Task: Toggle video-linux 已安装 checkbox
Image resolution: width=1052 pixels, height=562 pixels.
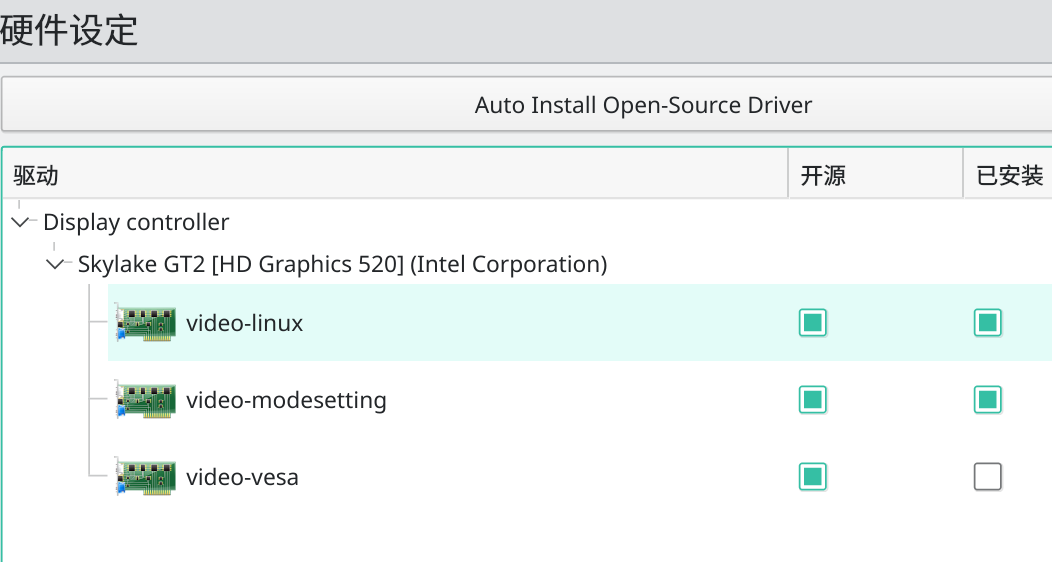Action: (988, 323)
